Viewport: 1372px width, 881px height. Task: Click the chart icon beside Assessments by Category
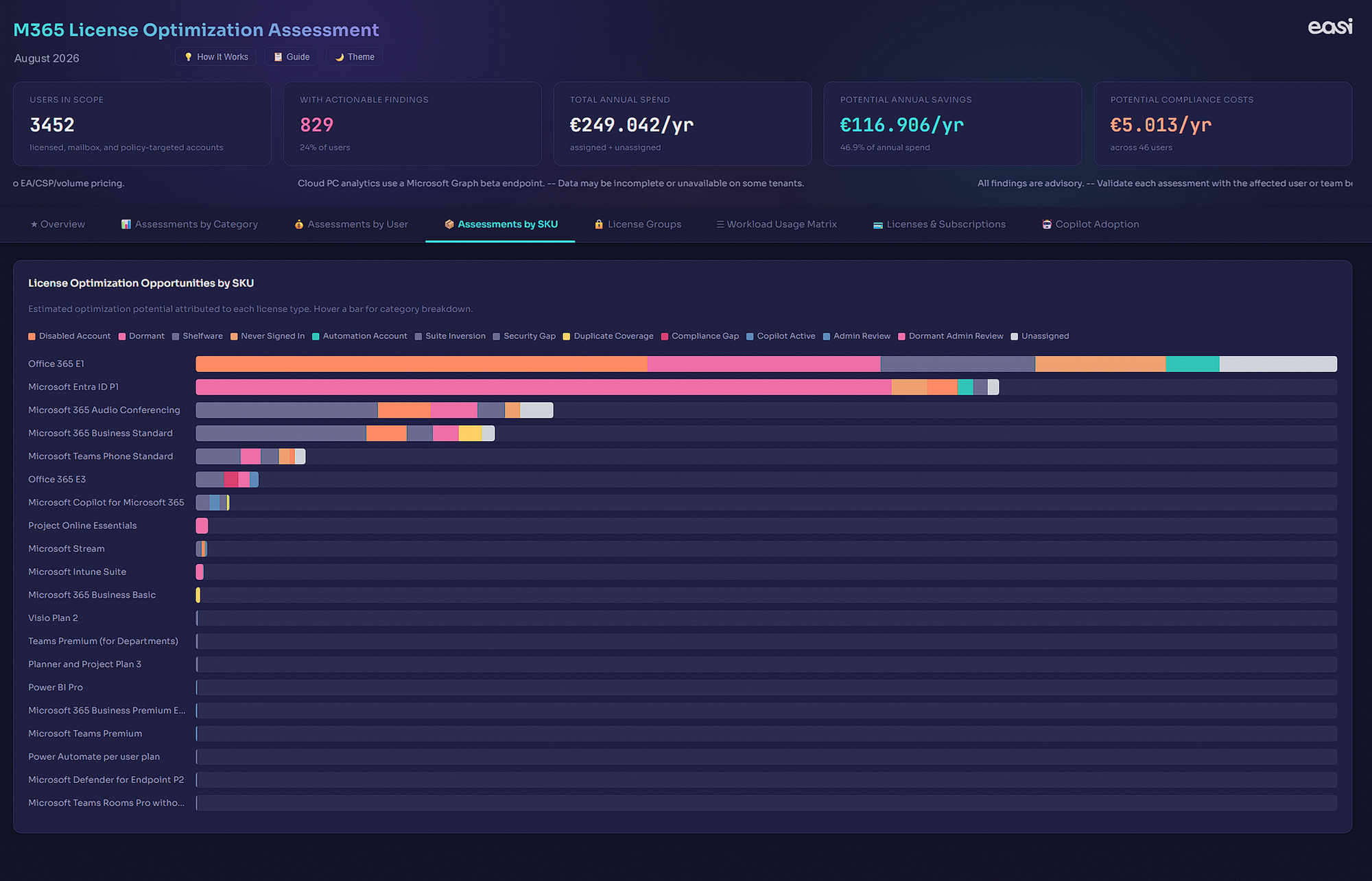(x=126, y=224)
